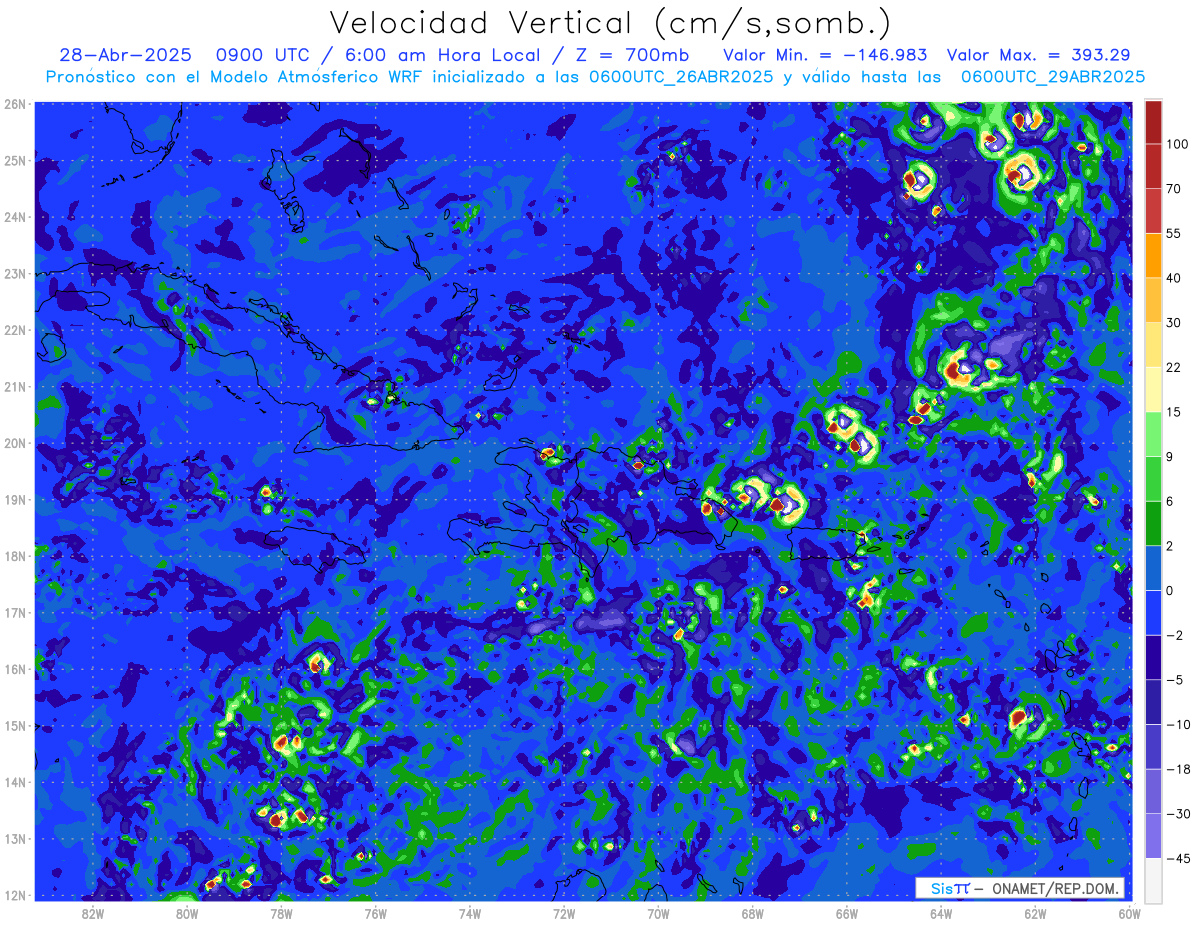
Task: Click the '-2' color scale label
Action: (1173, 634)
